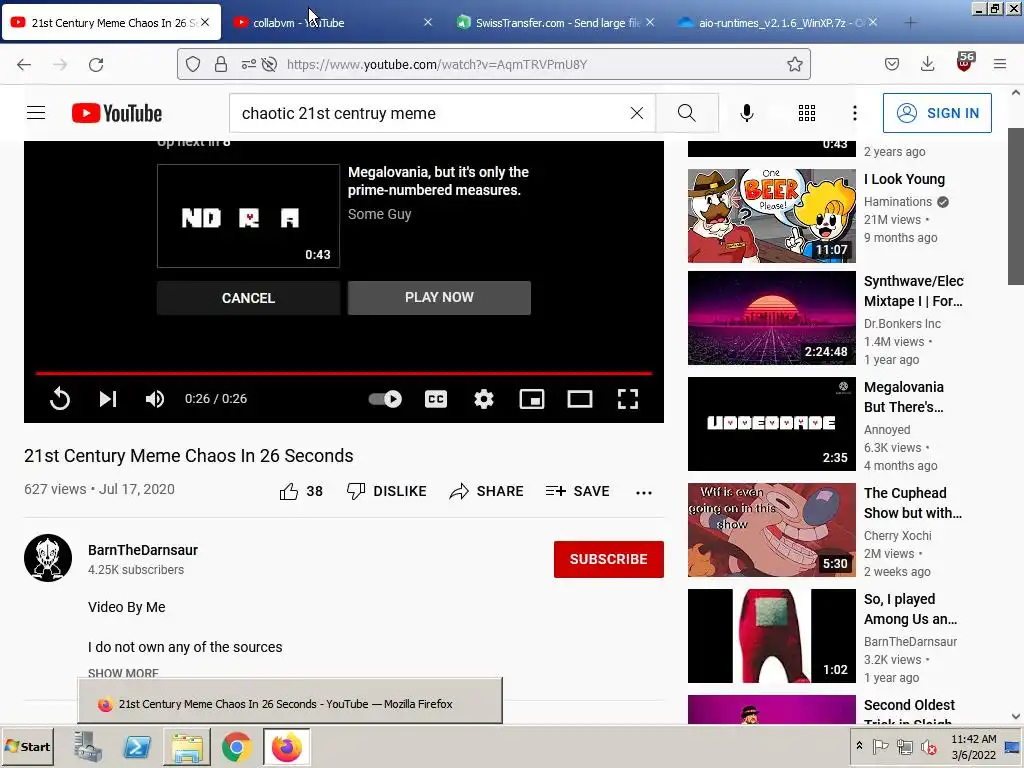
Task: Reload the current page
Action: click(x=96, y=64)
